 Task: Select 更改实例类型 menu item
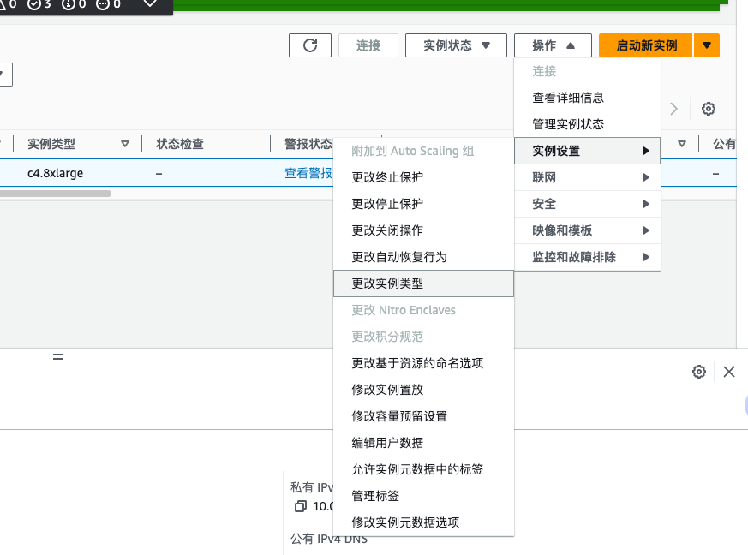pyautogui.click(x=422, y=284)
